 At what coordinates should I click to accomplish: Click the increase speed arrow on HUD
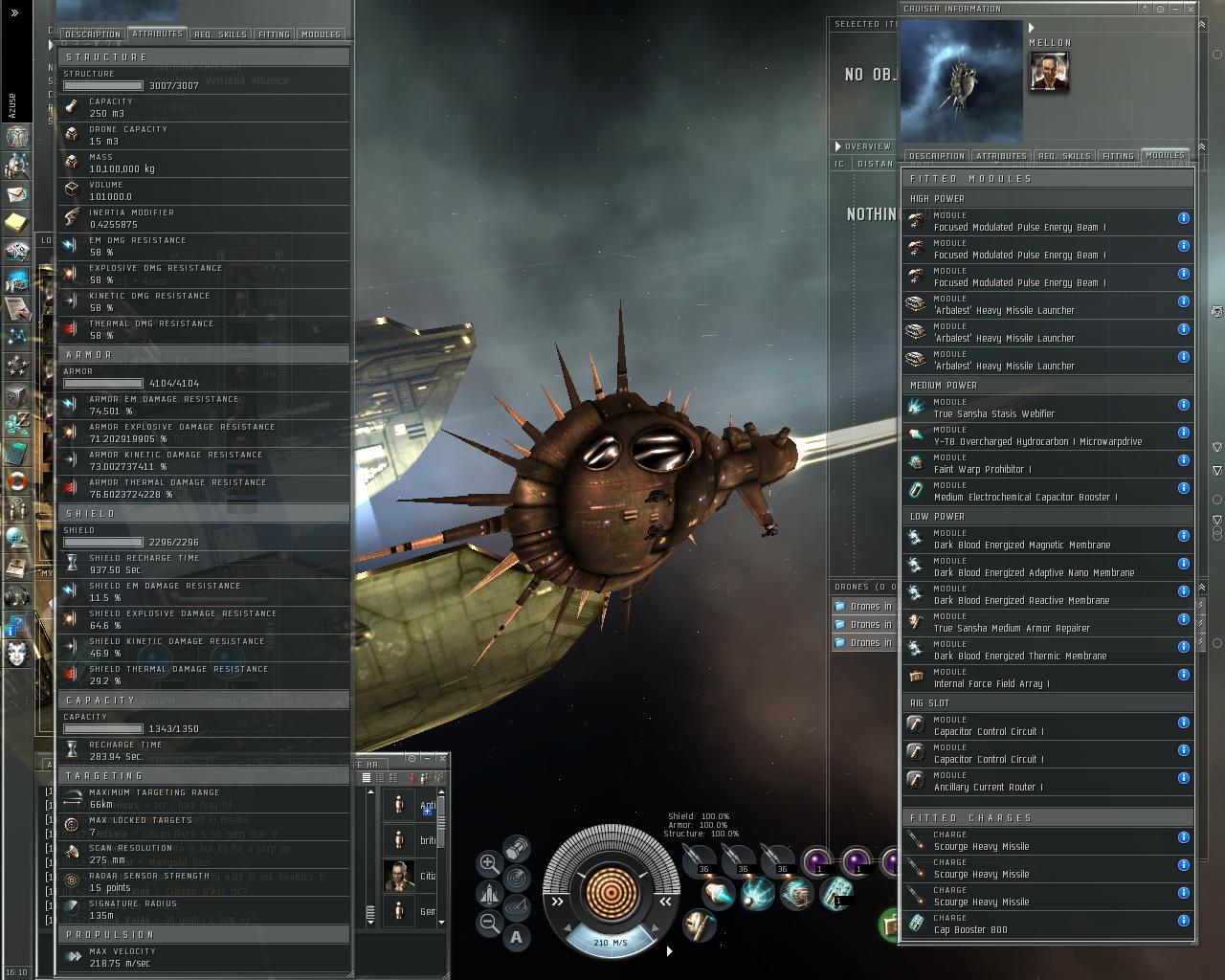[x=654, y=928]
